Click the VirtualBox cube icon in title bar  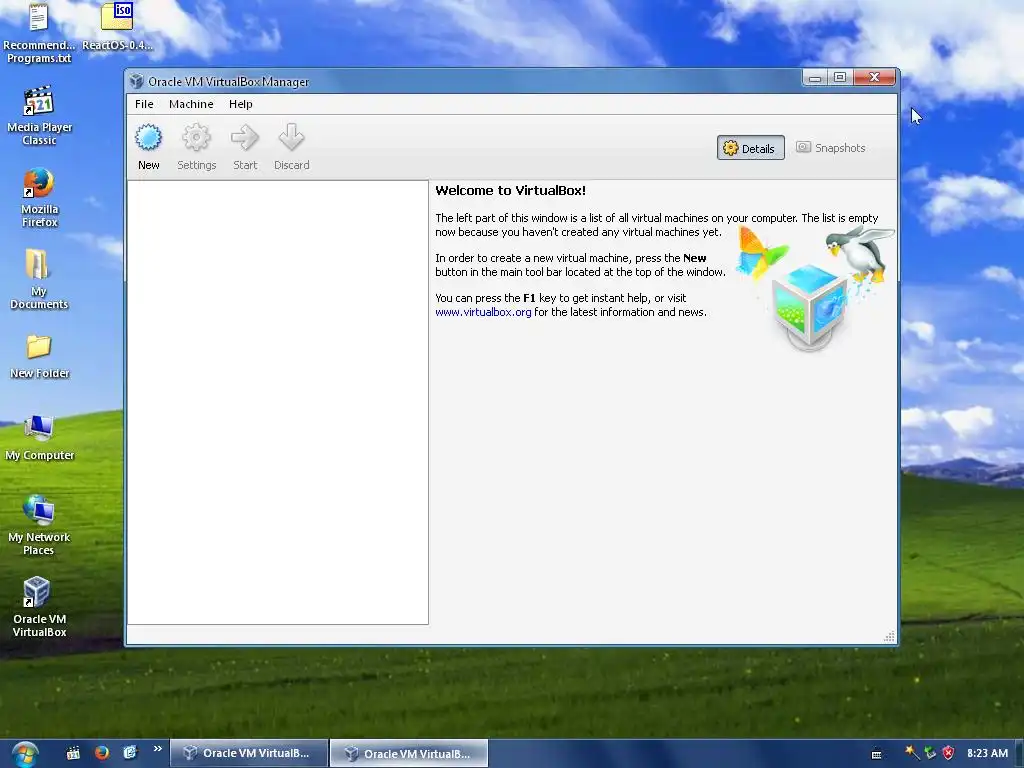(x=136, y=81)
